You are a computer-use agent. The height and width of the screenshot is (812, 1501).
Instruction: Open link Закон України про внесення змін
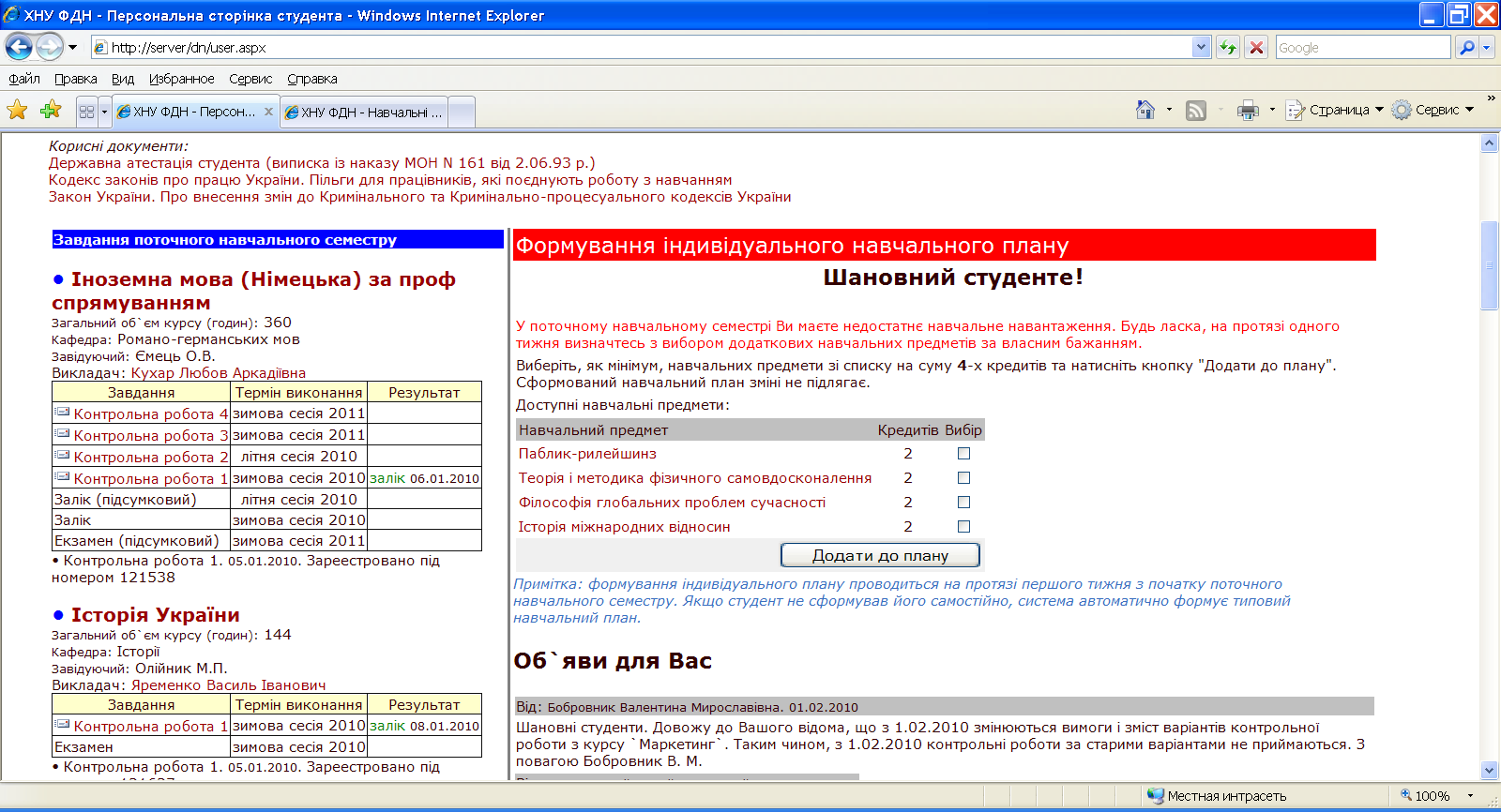[x=419, y=197]
